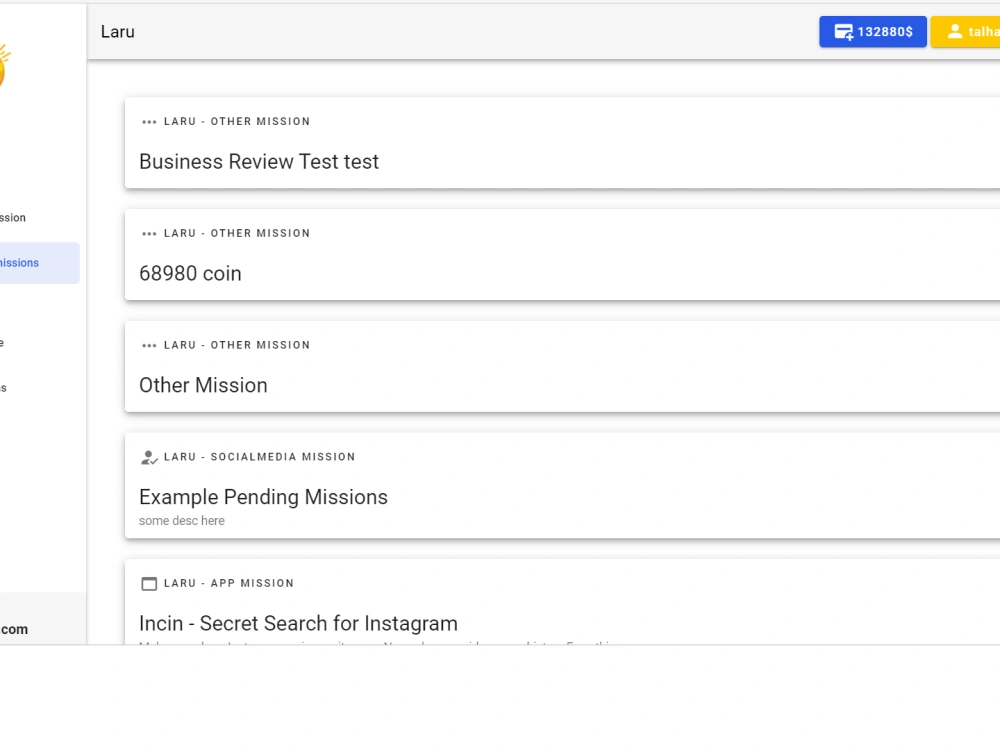The height and width of the screenshot is (750, 1000).
Task: Click the three-dots icon on Business Review Test card
Action: pos(149,122)
